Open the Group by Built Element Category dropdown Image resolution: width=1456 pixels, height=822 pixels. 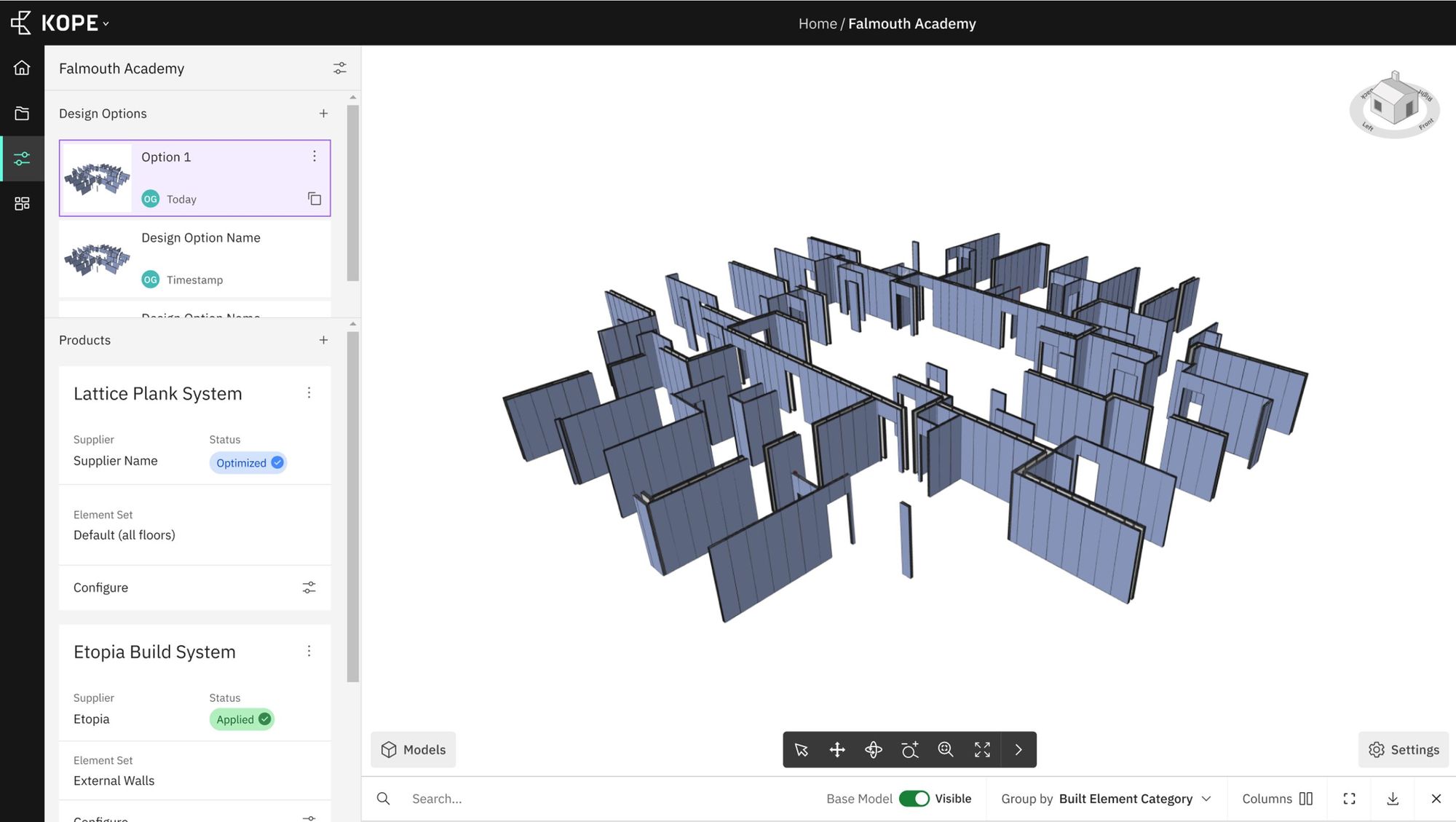tap(1106, 799)
